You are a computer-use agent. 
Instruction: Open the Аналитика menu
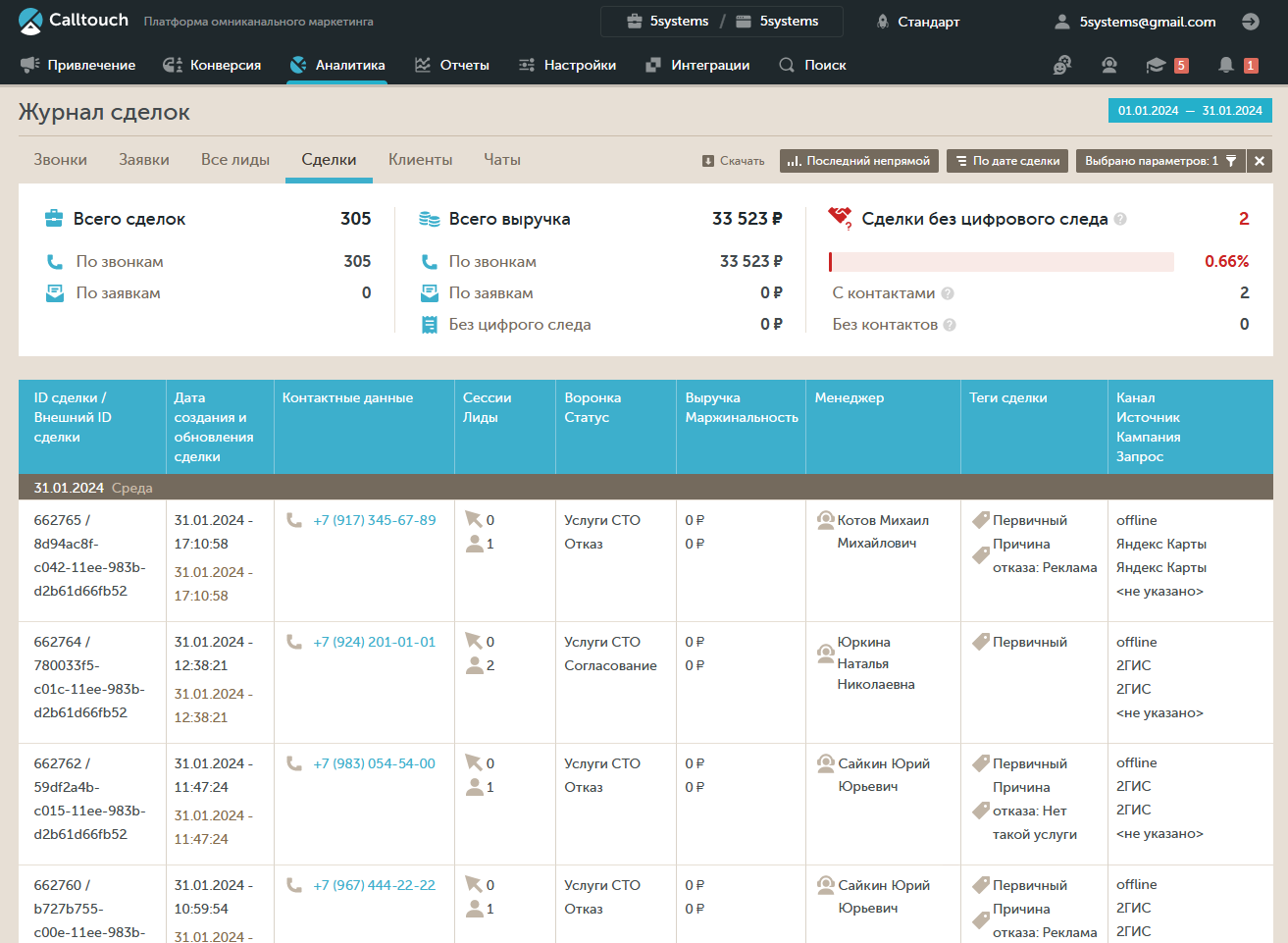coord(337,65)
